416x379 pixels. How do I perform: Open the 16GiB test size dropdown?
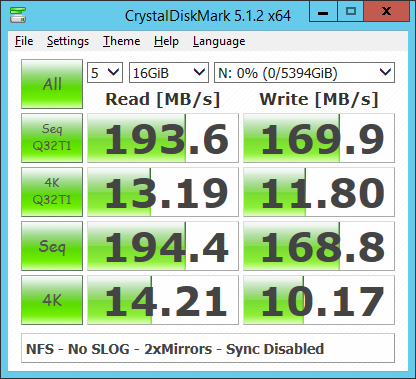pos(169,73)
